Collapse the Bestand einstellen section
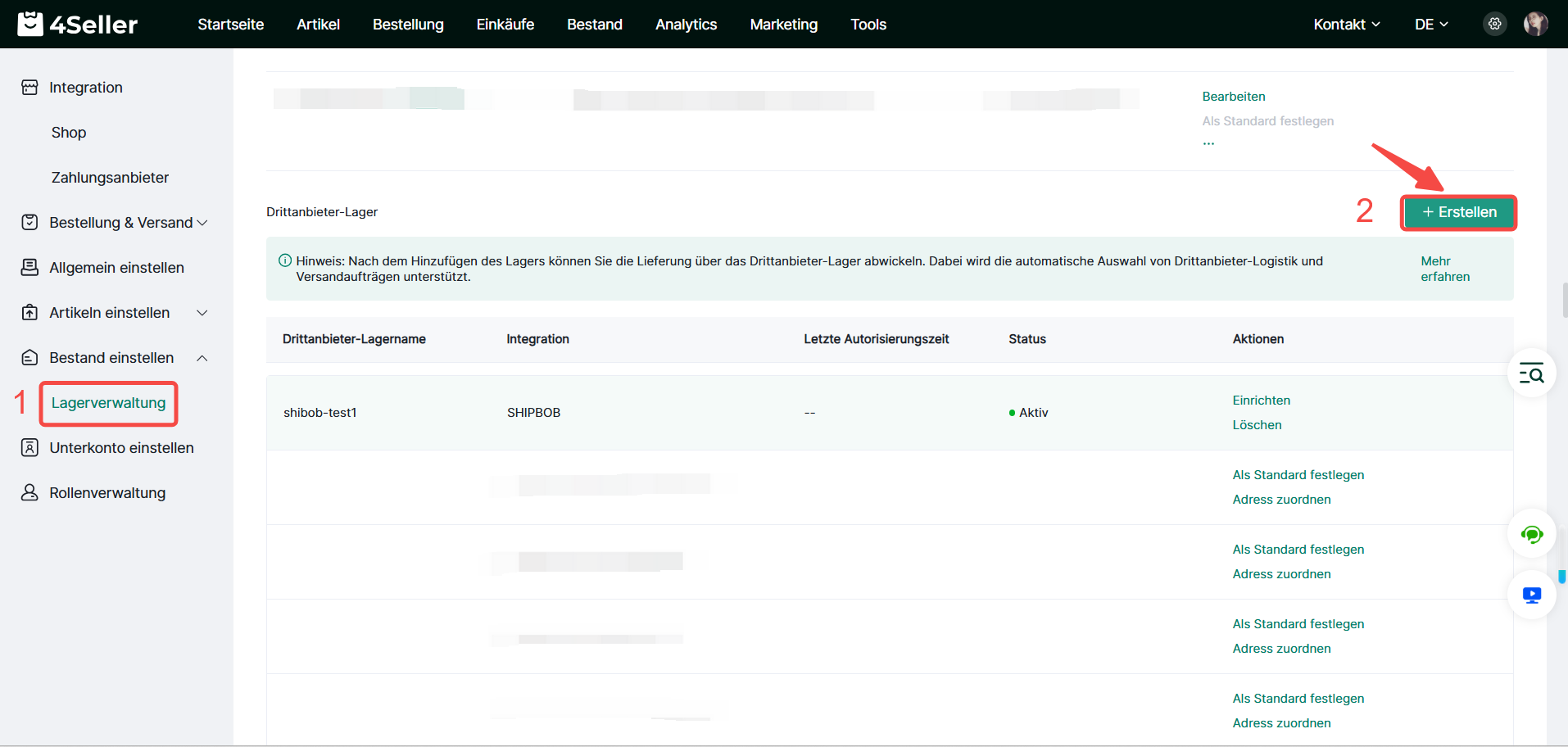This screenshot has width=1568, height=747. click(202, 358)
